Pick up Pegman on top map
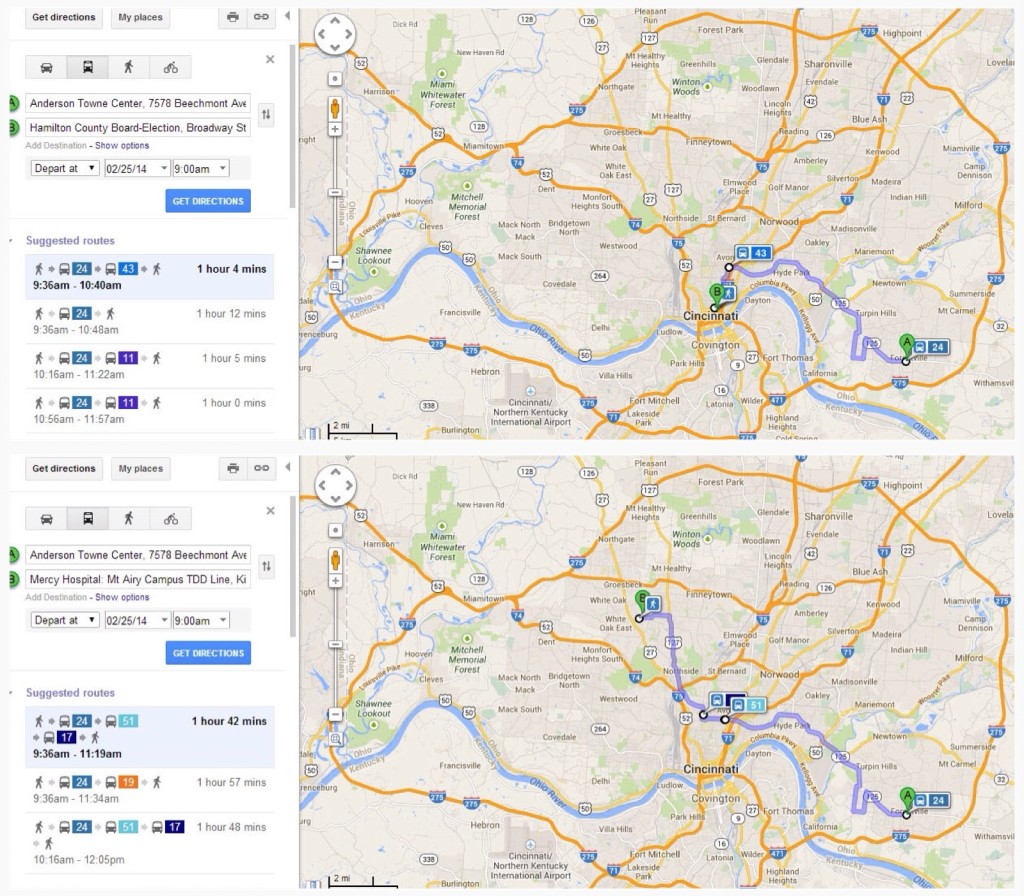1024x896 pixels. pyautogui.click(x=335, y=108)
